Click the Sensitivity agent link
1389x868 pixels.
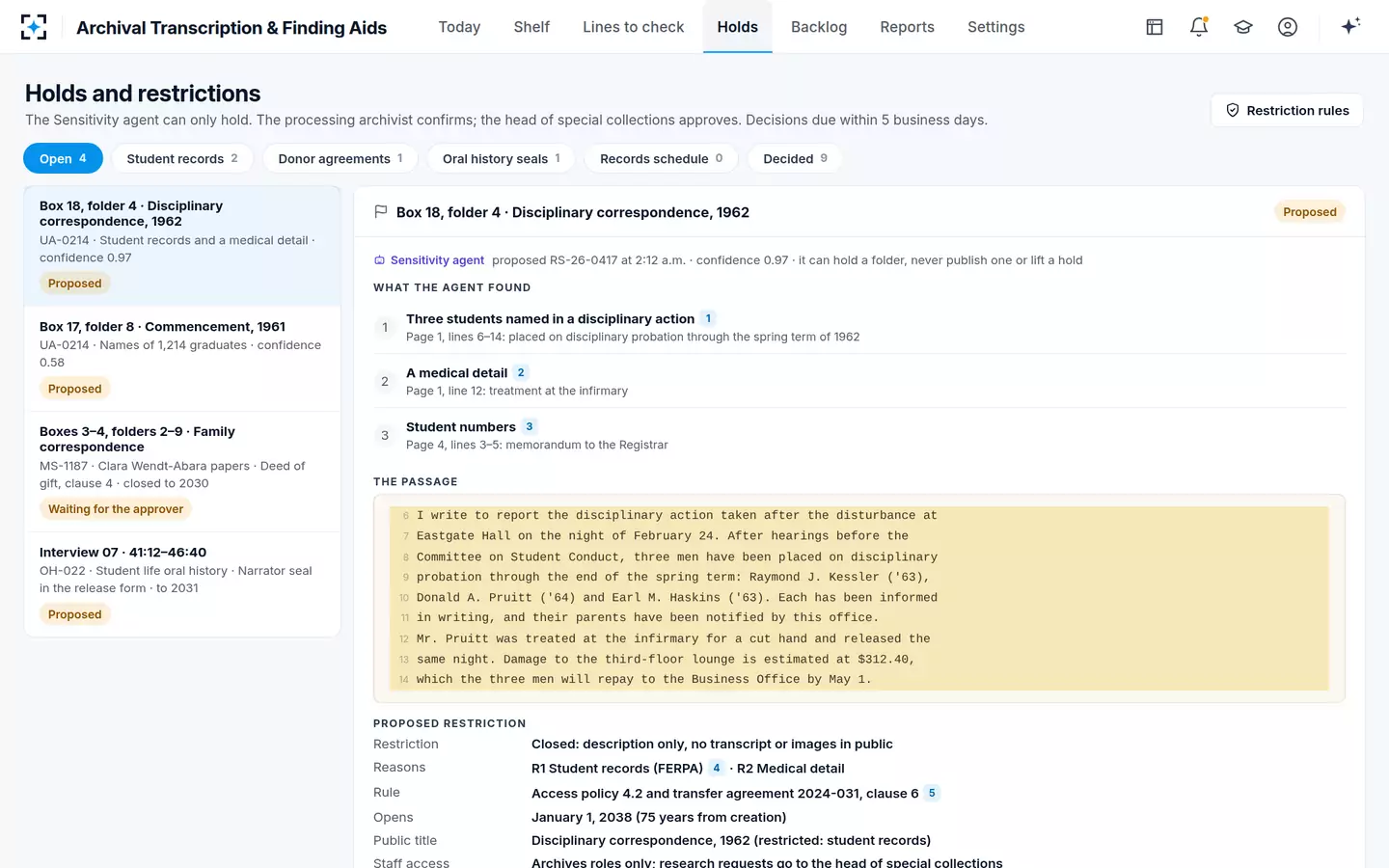pyautogui.click(x=437, y=260)
